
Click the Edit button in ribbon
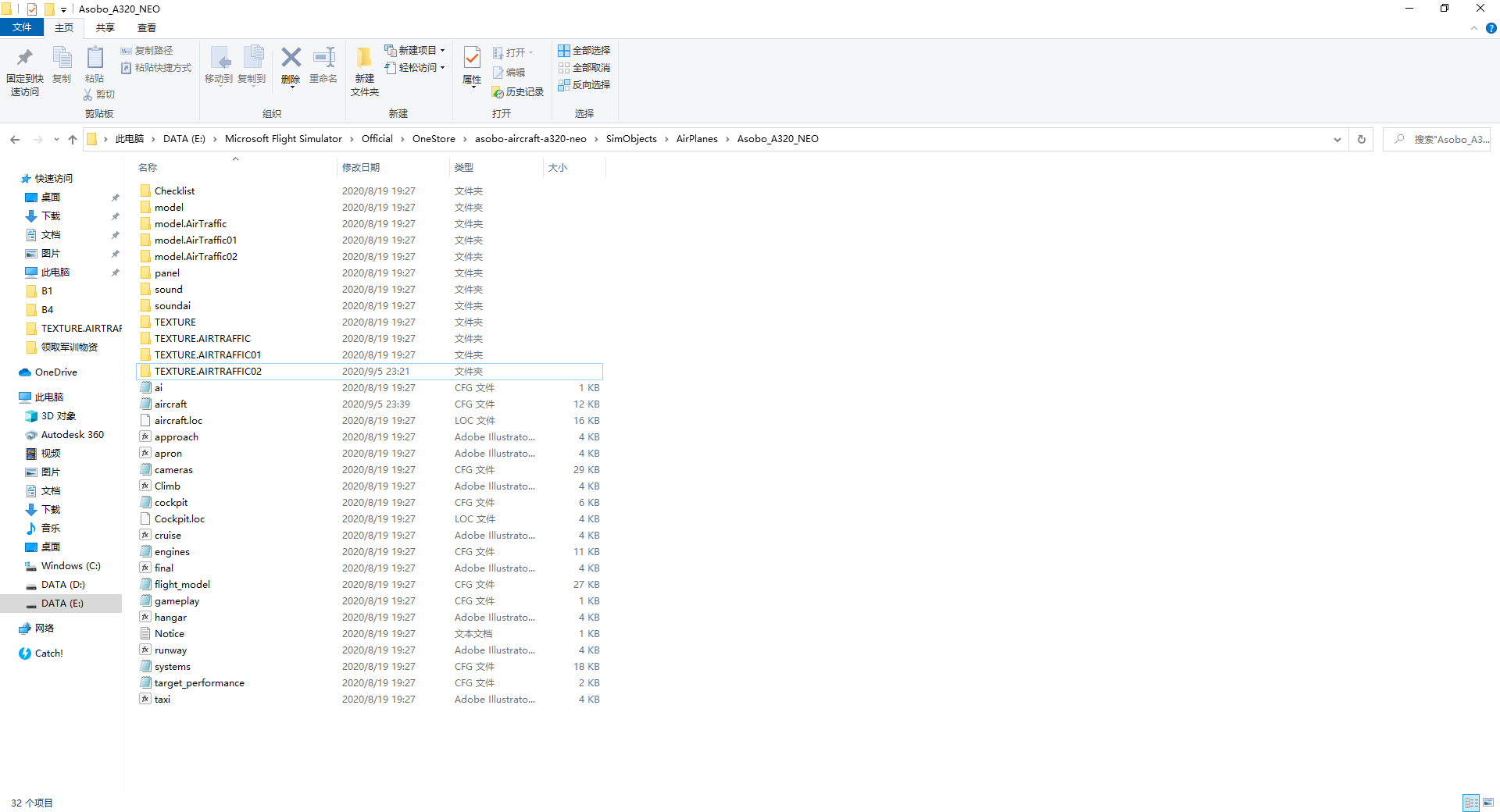click(509, 73)
